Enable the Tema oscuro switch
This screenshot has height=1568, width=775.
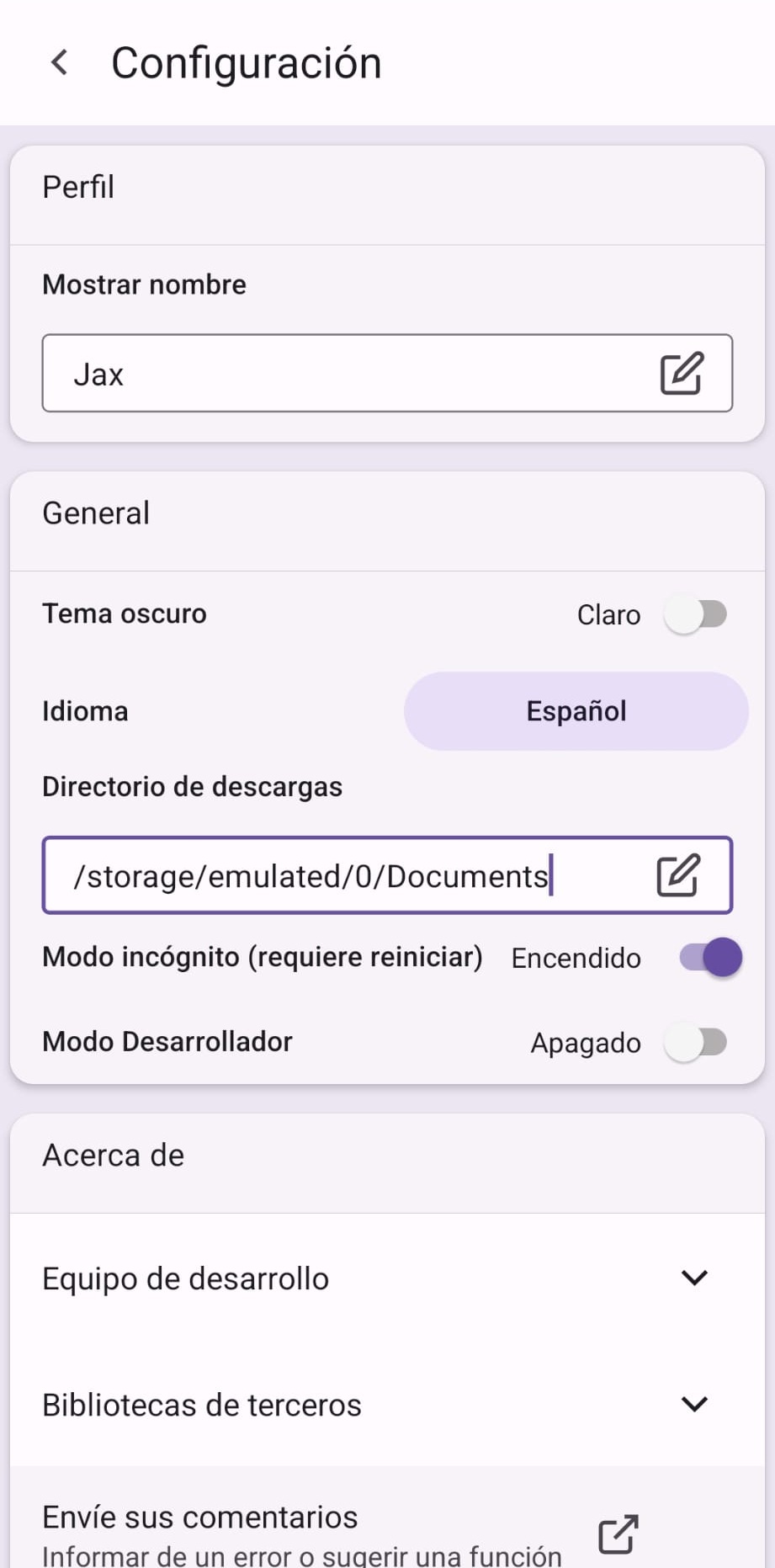point(695,614)
